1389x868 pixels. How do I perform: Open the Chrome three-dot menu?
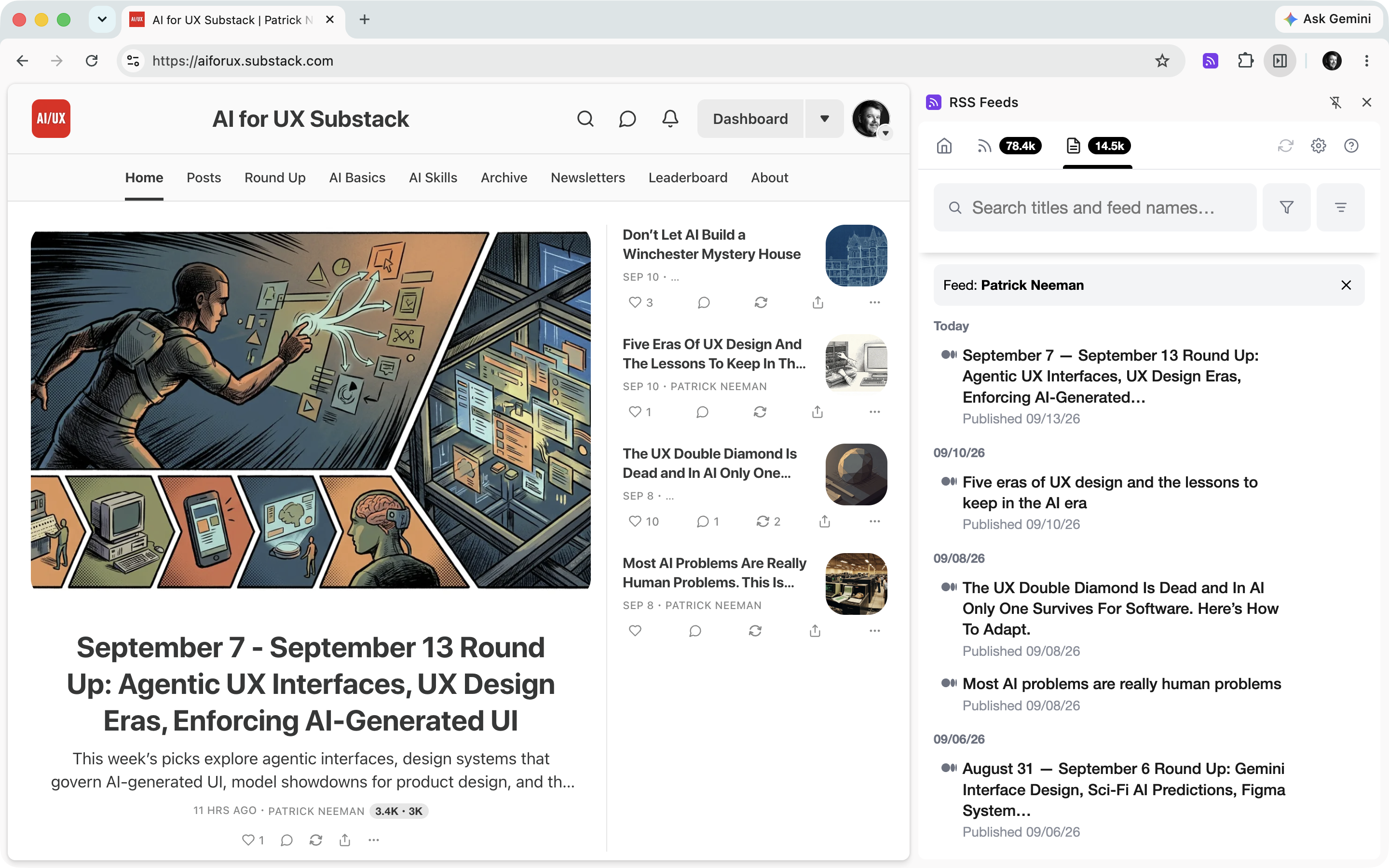pyautogui.click(x=1367, y=61)
